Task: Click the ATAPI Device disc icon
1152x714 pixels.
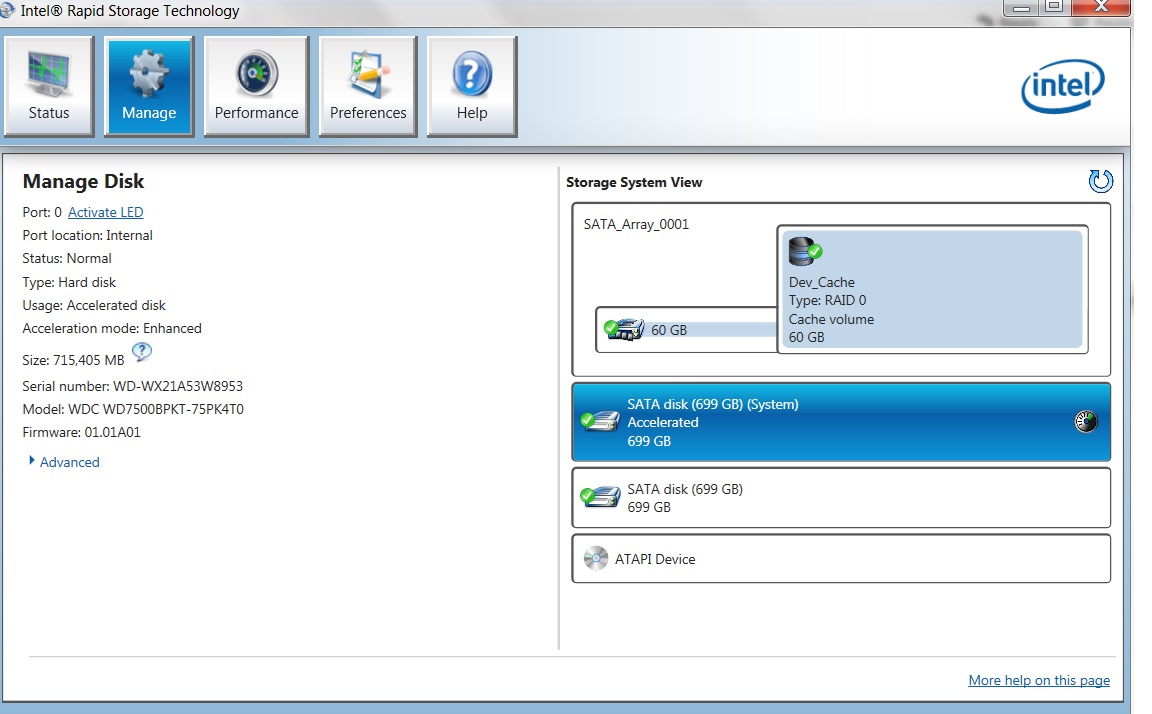Action: point(596,558)
